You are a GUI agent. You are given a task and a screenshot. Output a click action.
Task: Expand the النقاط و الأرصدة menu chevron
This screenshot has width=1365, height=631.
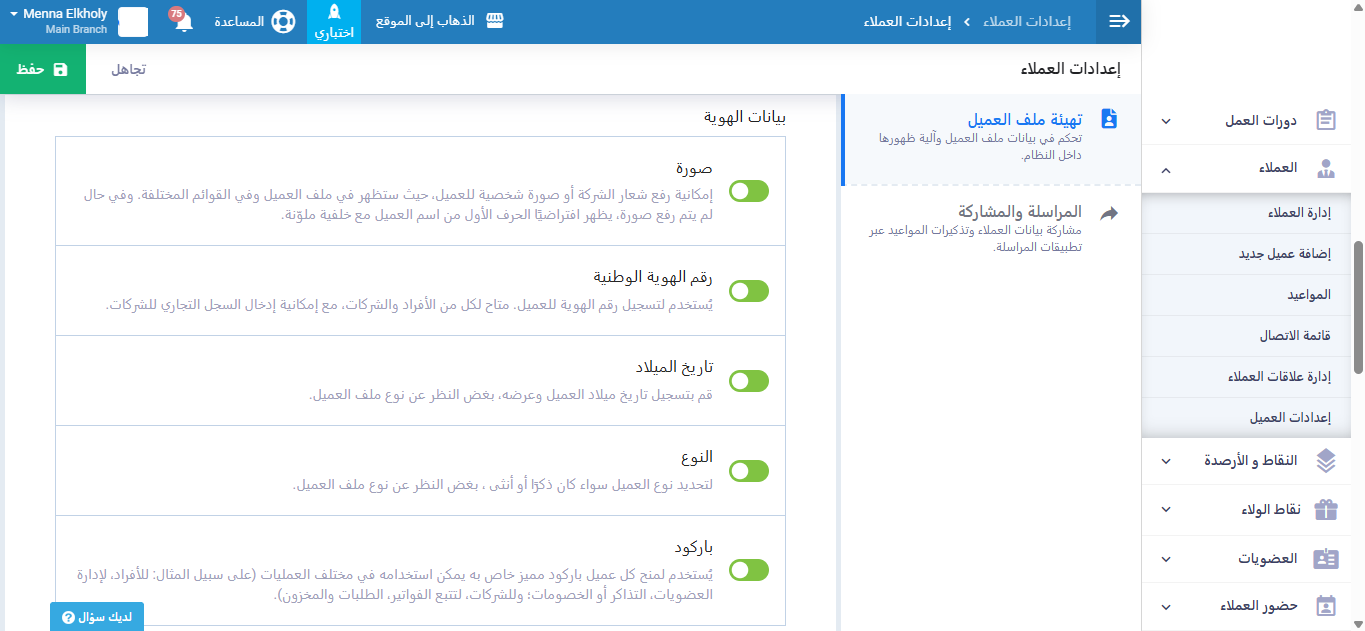point(1166,461)
